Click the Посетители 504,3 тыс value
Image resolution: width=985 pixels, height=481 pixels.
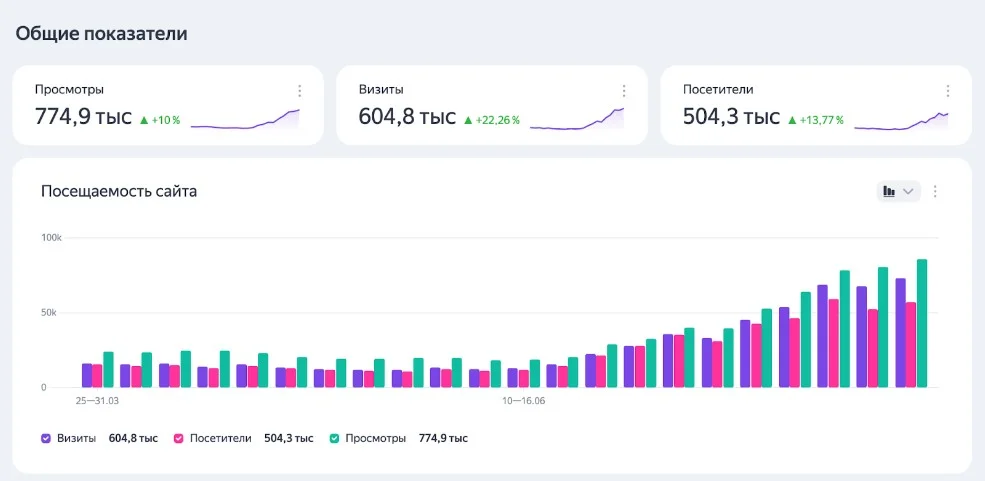point(731,117)
